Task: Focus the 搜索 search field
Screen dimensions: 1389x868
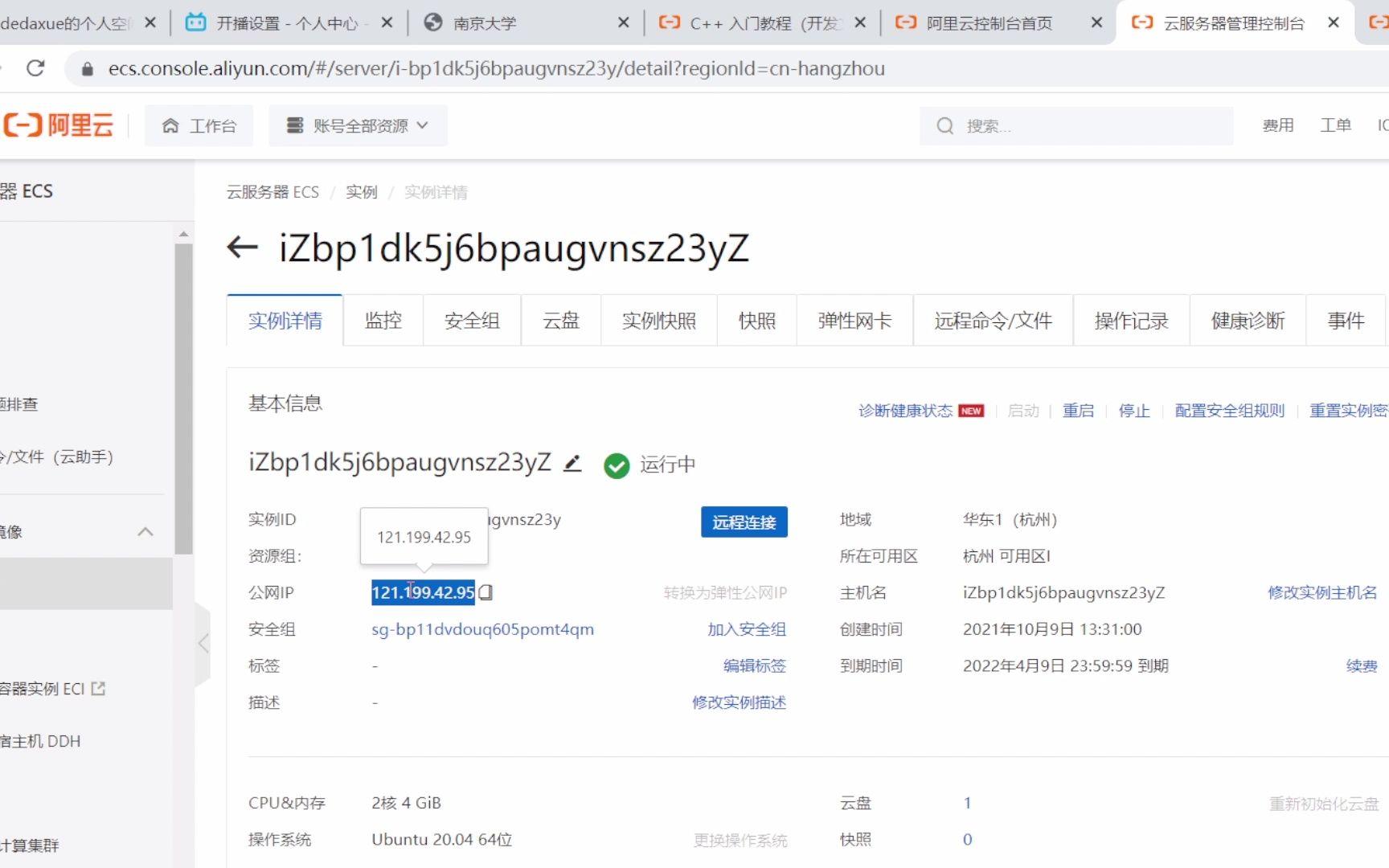Action: [1076, 126]
